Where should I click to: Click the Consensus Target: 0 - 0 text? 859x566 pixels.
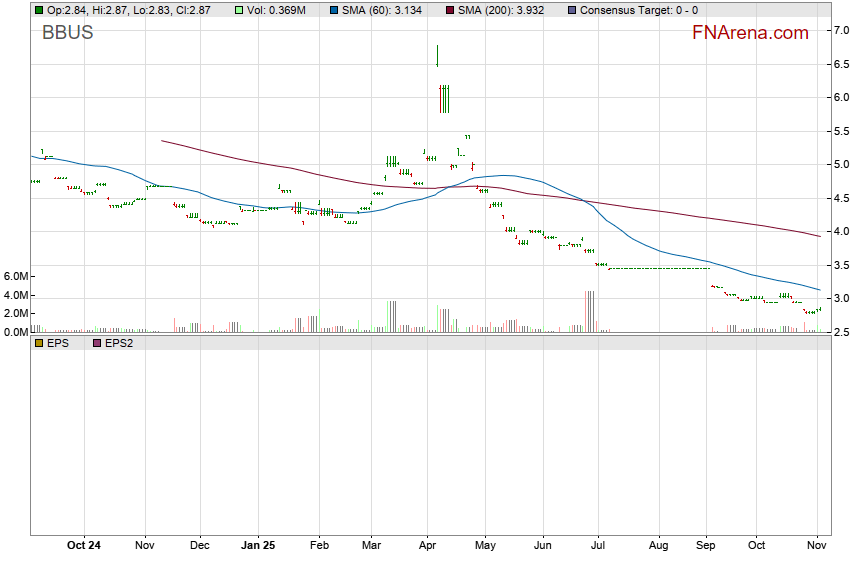[639, 10]
